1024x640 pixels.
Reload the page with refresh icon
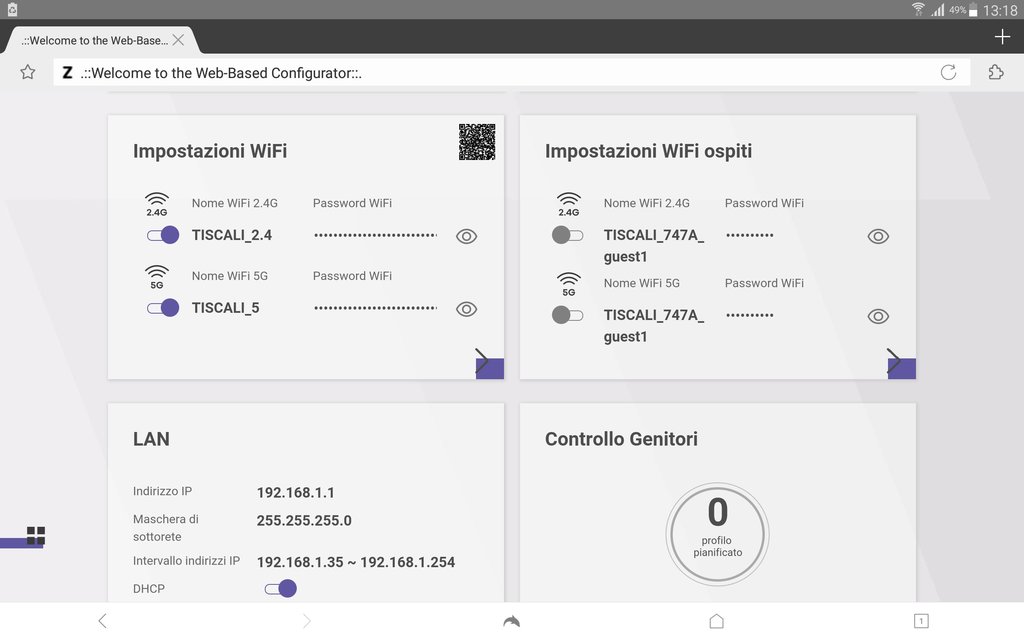(x=948, y=72)
